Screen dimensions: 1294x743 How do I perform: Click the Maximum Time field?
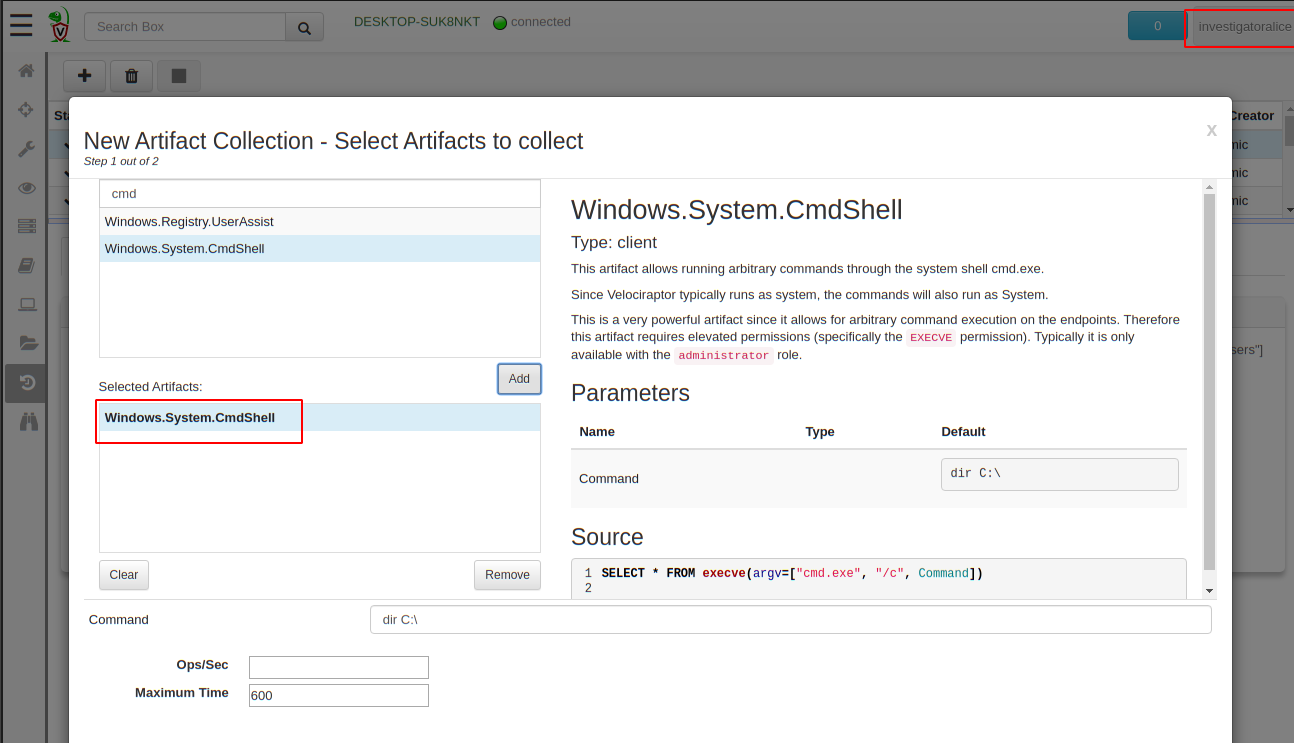click(338, 695)
